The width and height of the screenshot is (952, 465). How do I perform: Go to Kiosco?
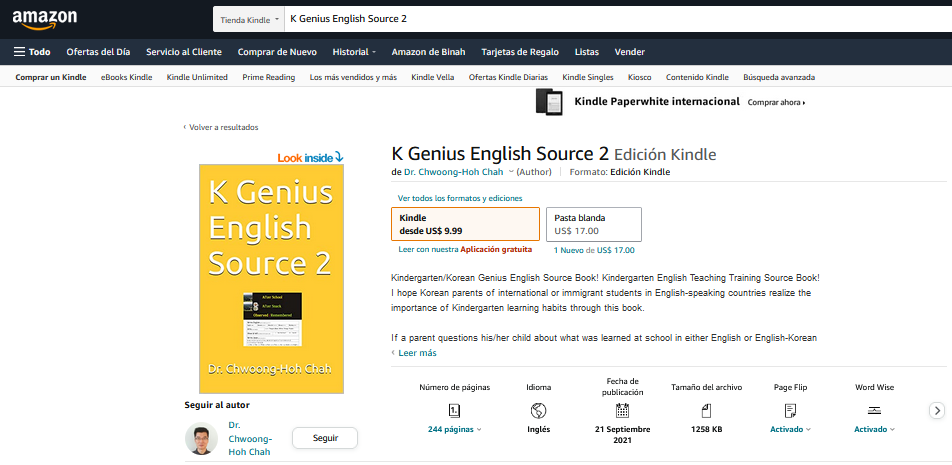(x=640, y=77)
